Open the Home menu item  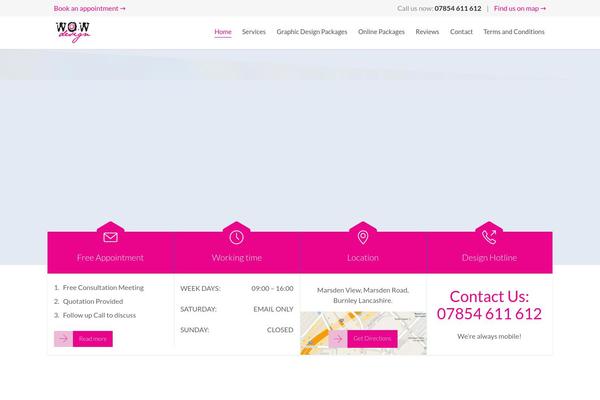point(223,32)
